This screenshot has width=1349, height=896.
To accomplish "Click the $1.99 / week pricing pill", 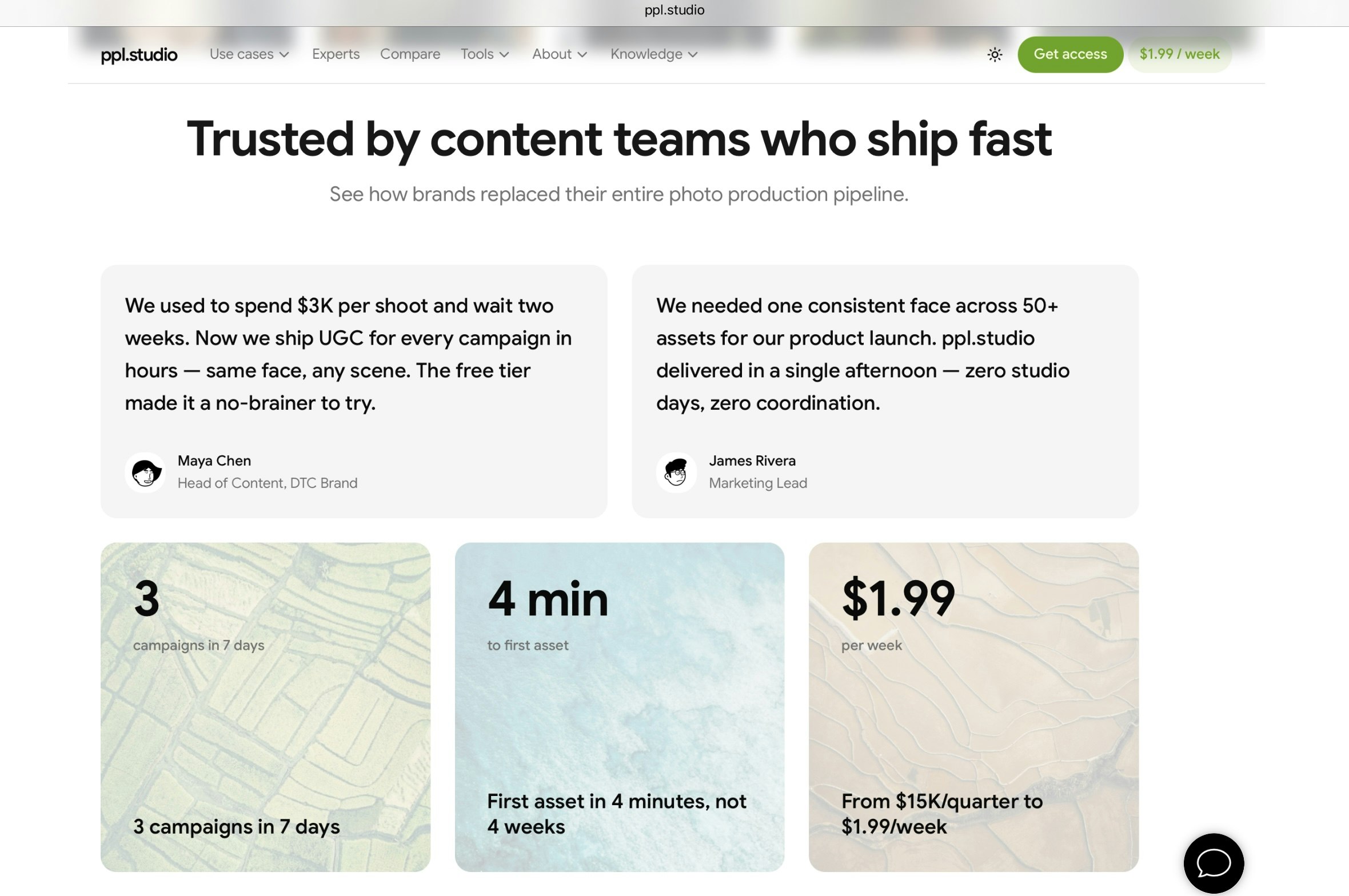I will [x=1180, y=54].
